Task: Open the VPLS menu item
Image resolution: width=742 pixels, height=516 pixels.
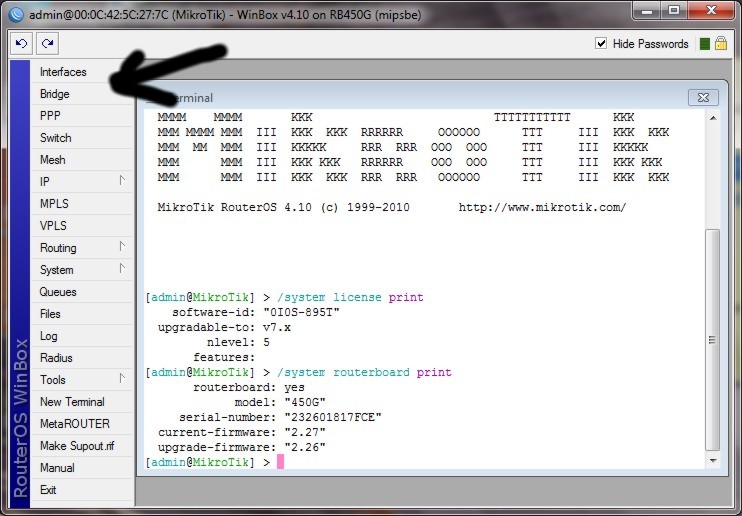Action: pos(82,226)
